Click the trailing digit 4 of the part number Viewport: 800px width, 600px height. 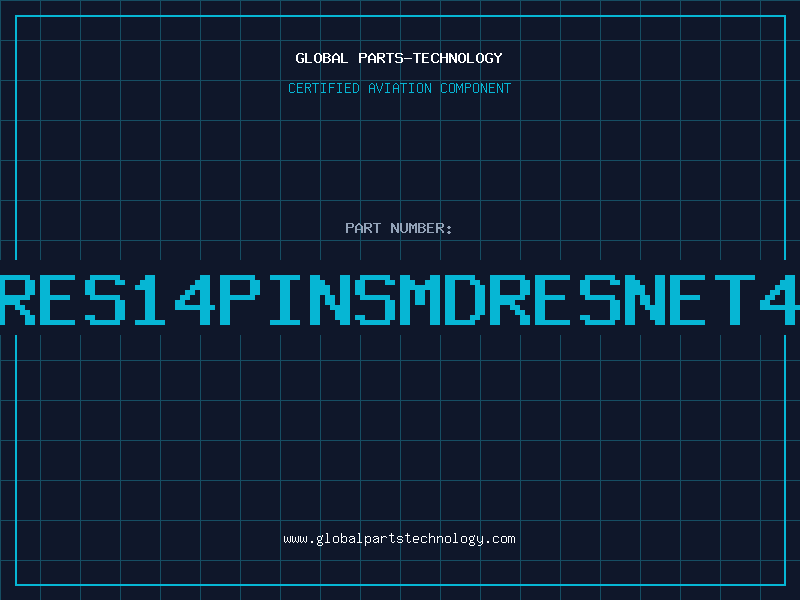(x=780, y=299)
